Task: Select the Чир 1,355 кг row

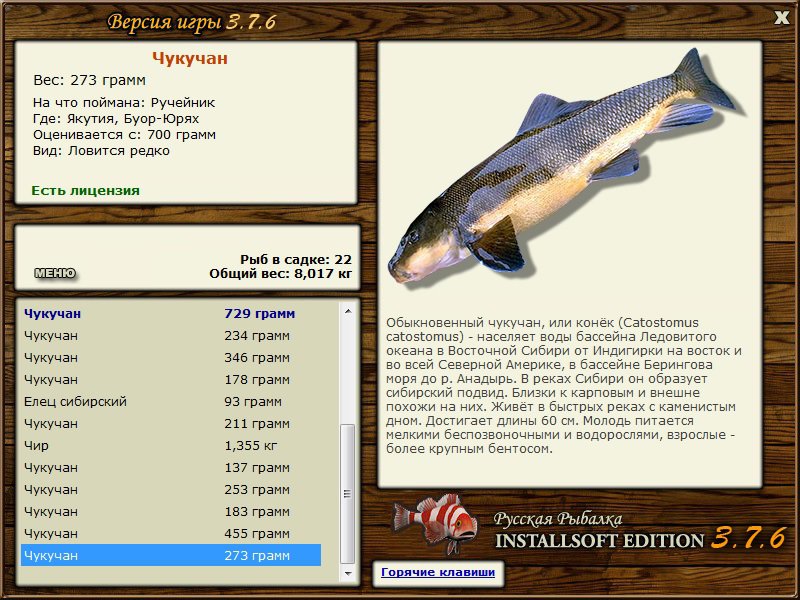Action: tap(171, 445)
